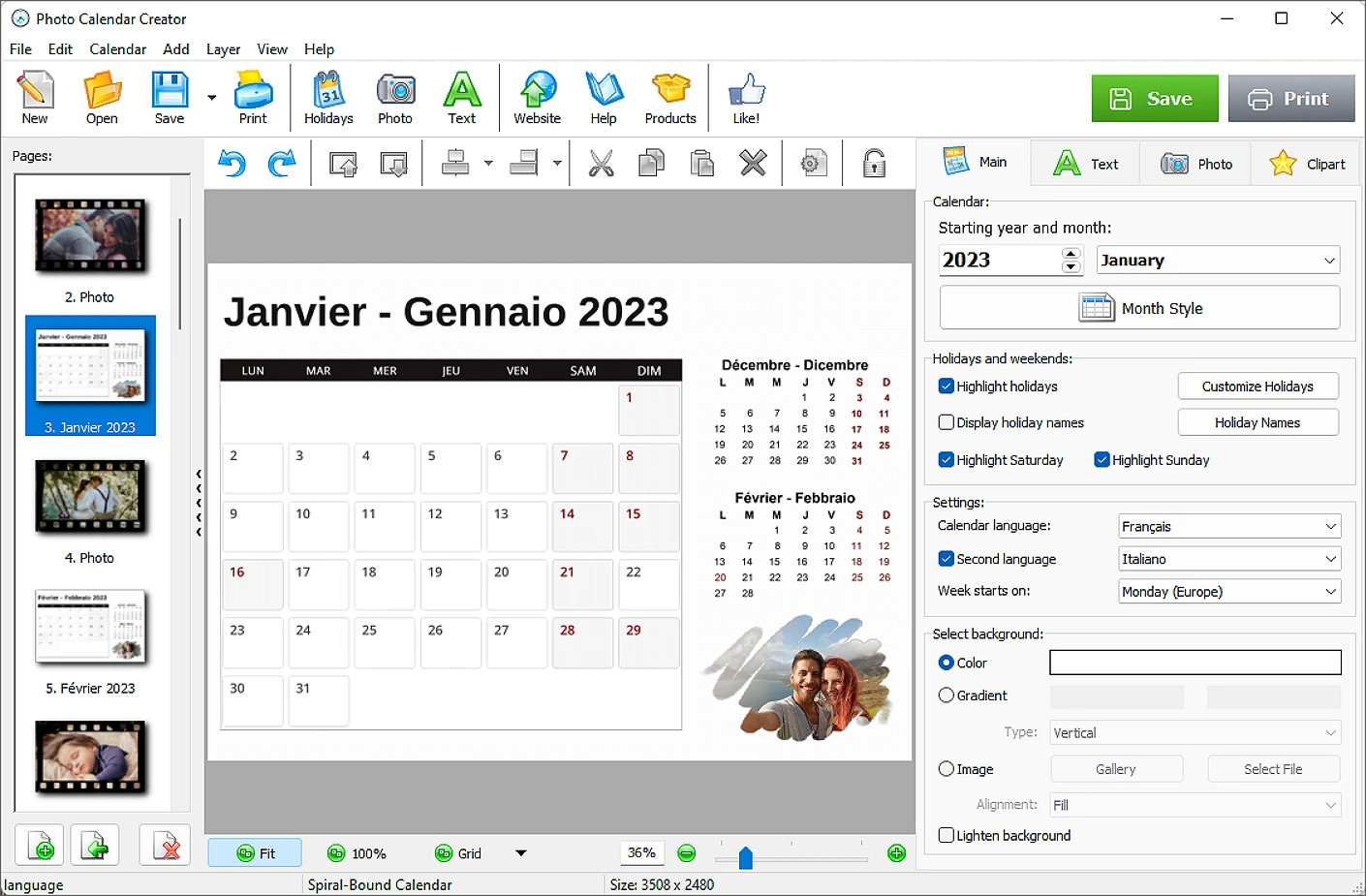Open the Photo camera tool in toolbar

pyautogui.click(x=394, y=98)
